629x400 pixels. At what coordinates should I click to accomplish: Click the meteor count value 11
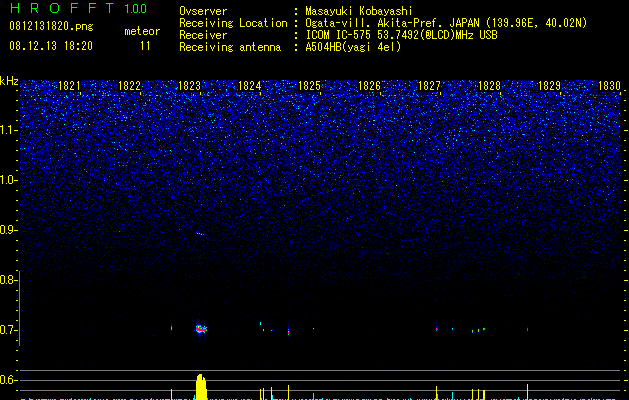point(145,46)
